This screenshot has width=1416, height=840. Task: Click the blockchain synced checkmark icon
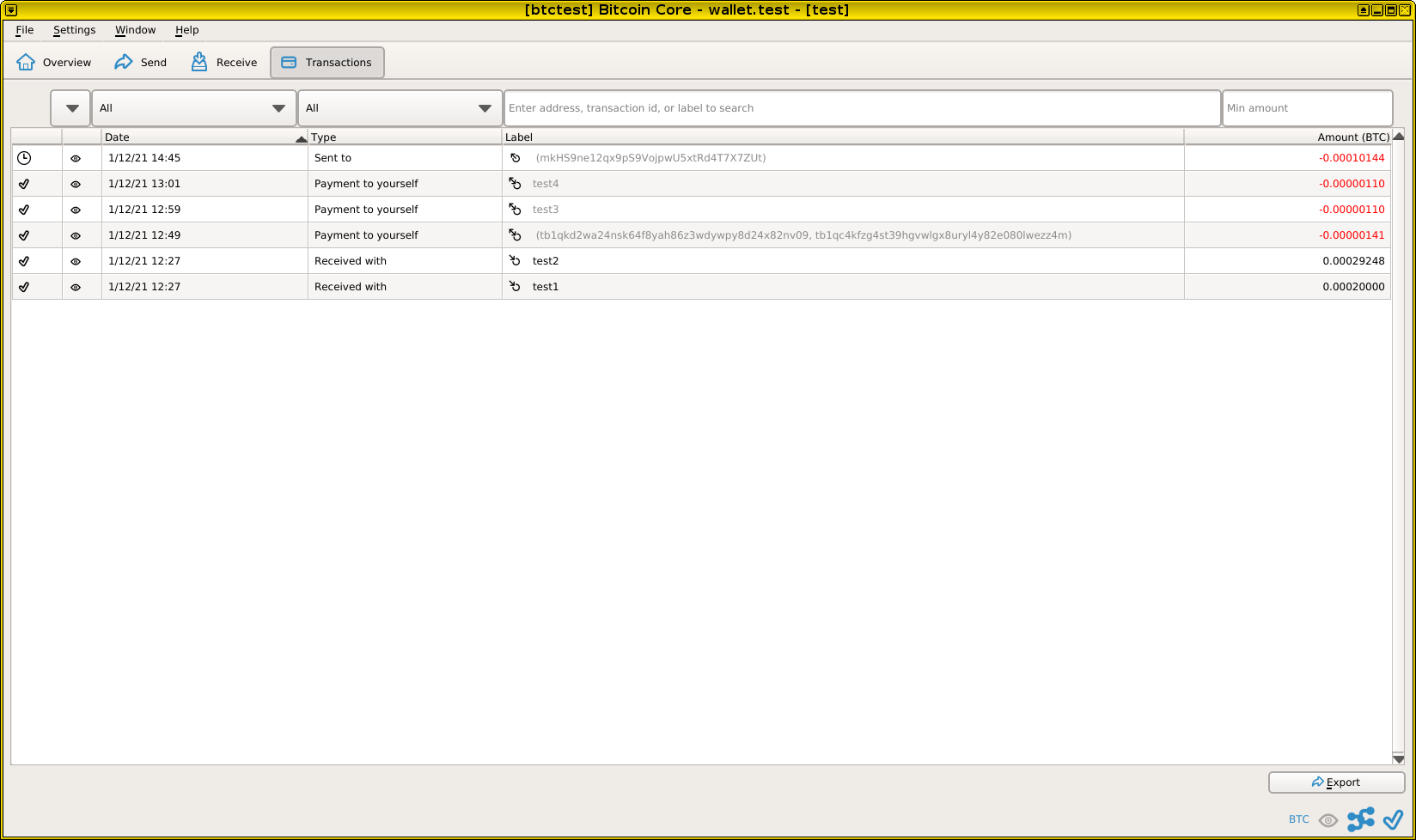tap(1393, 819)
